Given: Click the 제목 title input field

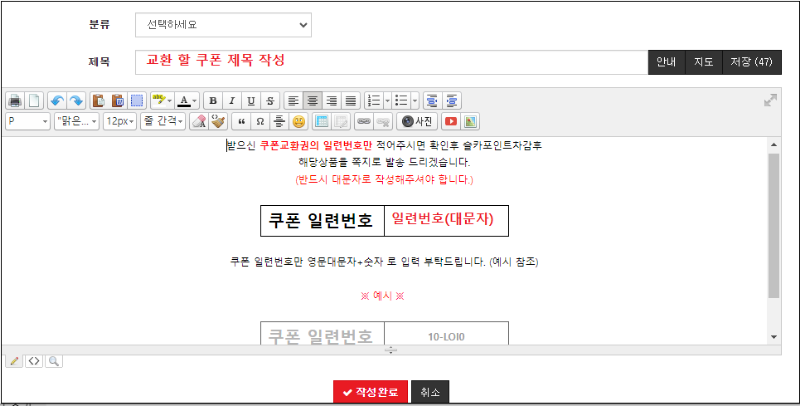Looking at the screenshot, I should click(392, 62).
